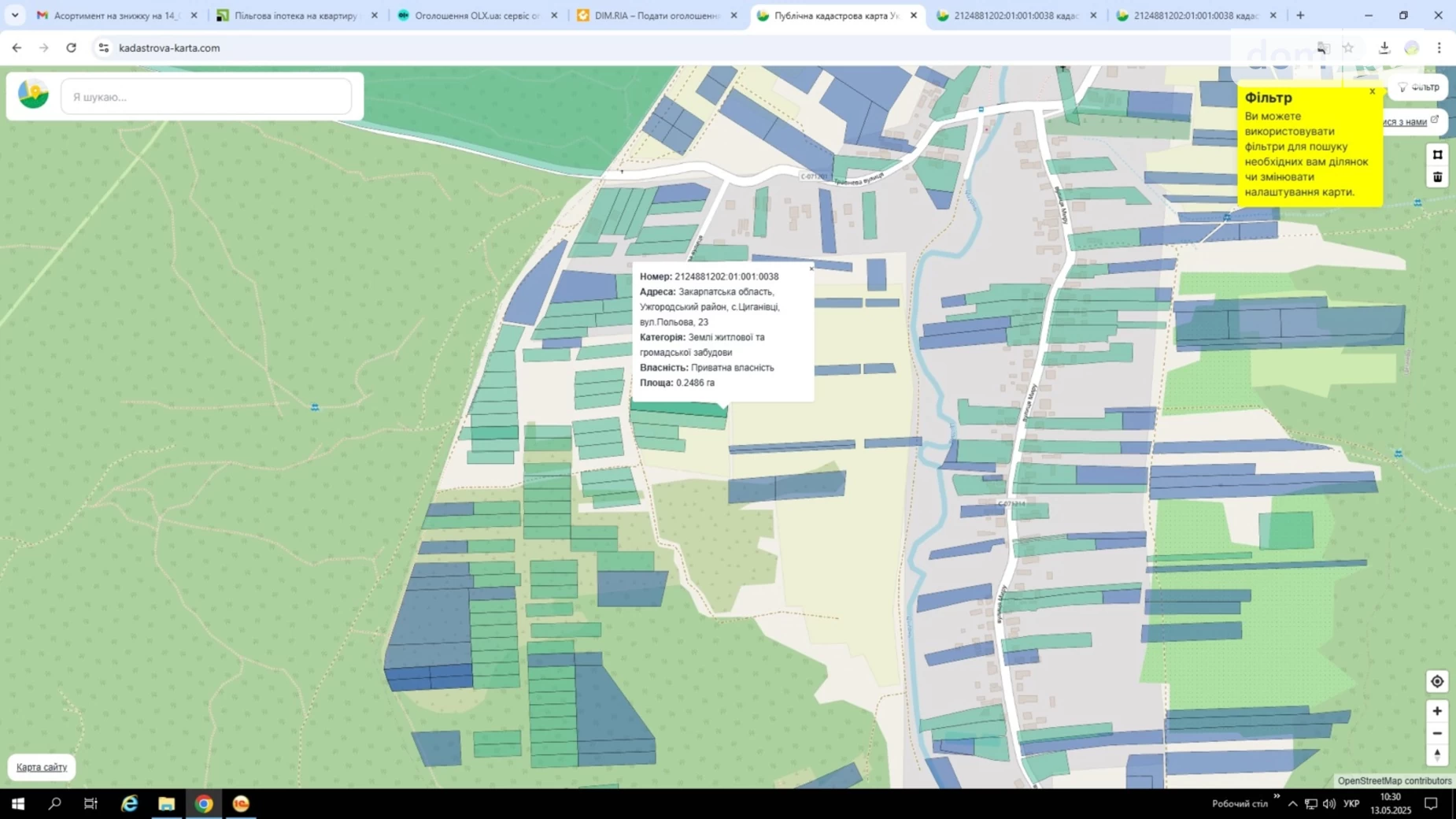Go back to previous page

coord(17,48)
